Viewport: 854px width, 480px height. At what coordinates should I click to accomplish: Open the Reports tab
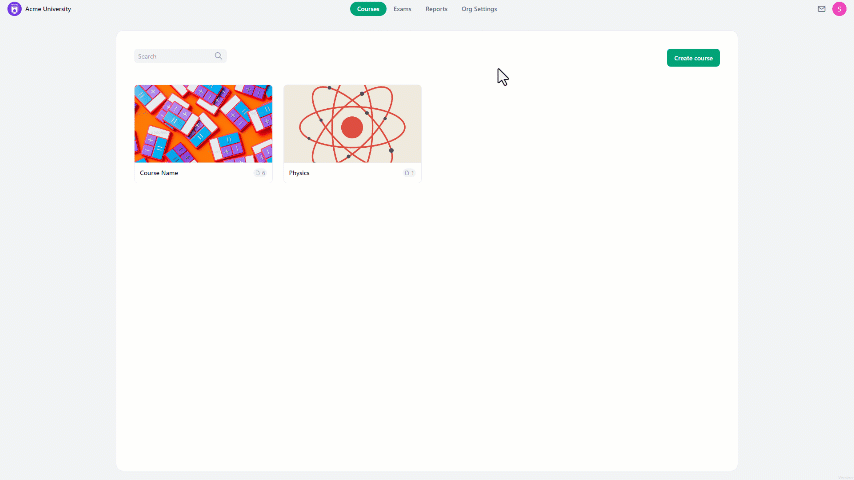pos(436,9)
